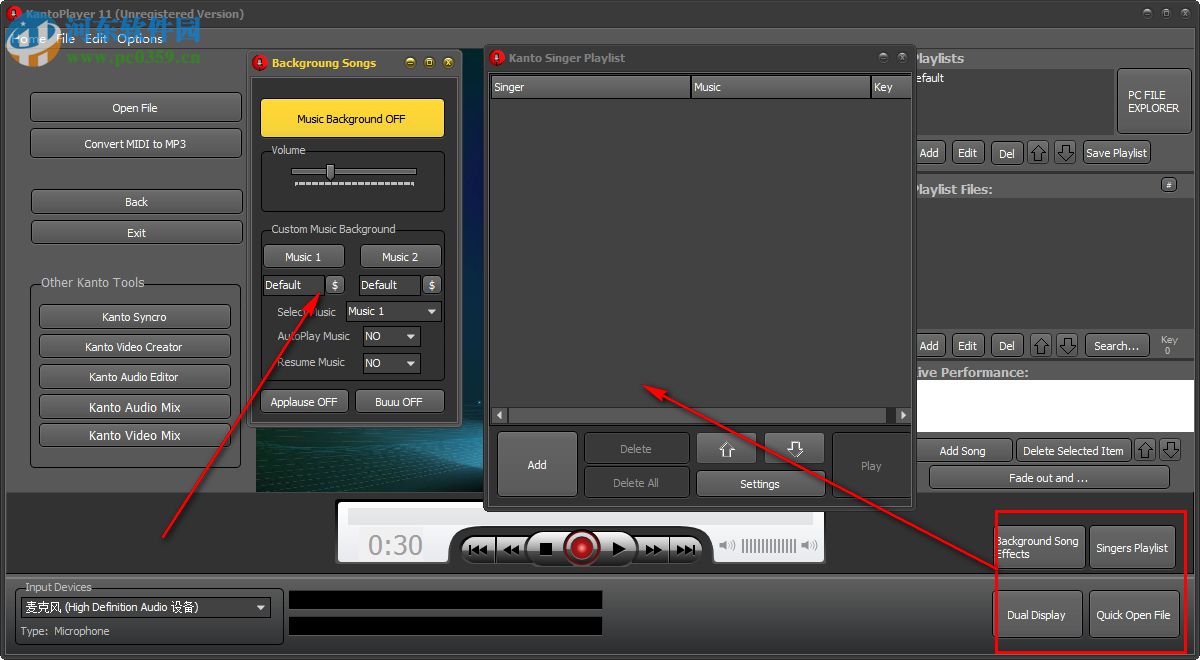1200x660 pixels.
Task: Click Search... in Playlist Files
Action: click(x=1116, y=346)
